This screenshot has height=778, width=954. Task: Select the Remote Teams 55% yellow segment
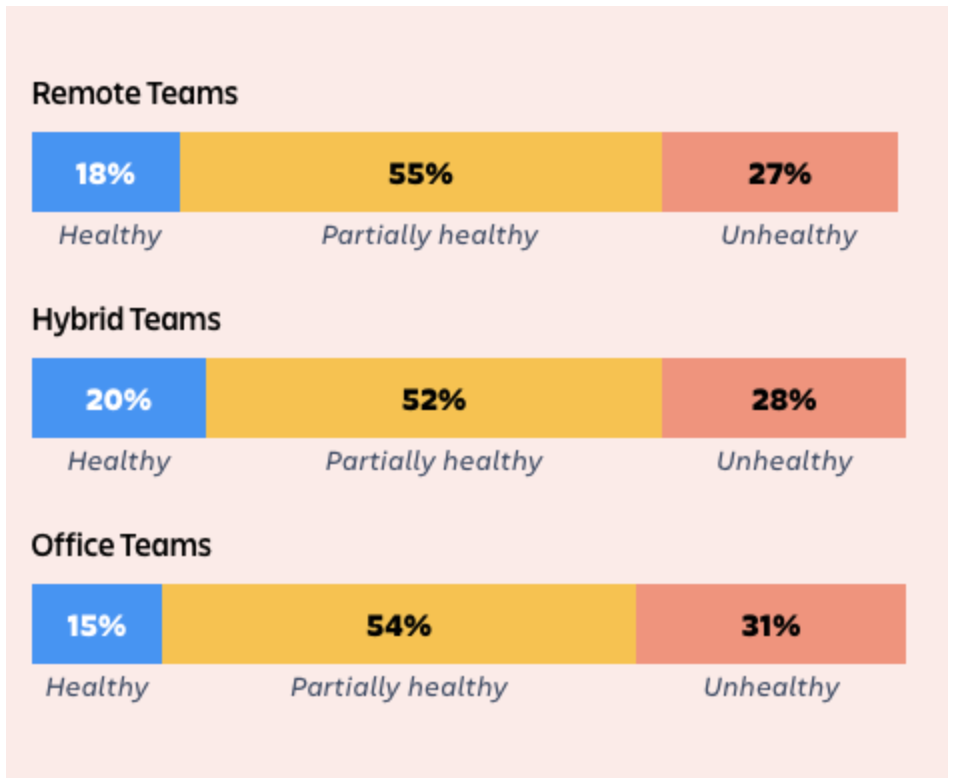pyautogui.click(x=421, y=172)
